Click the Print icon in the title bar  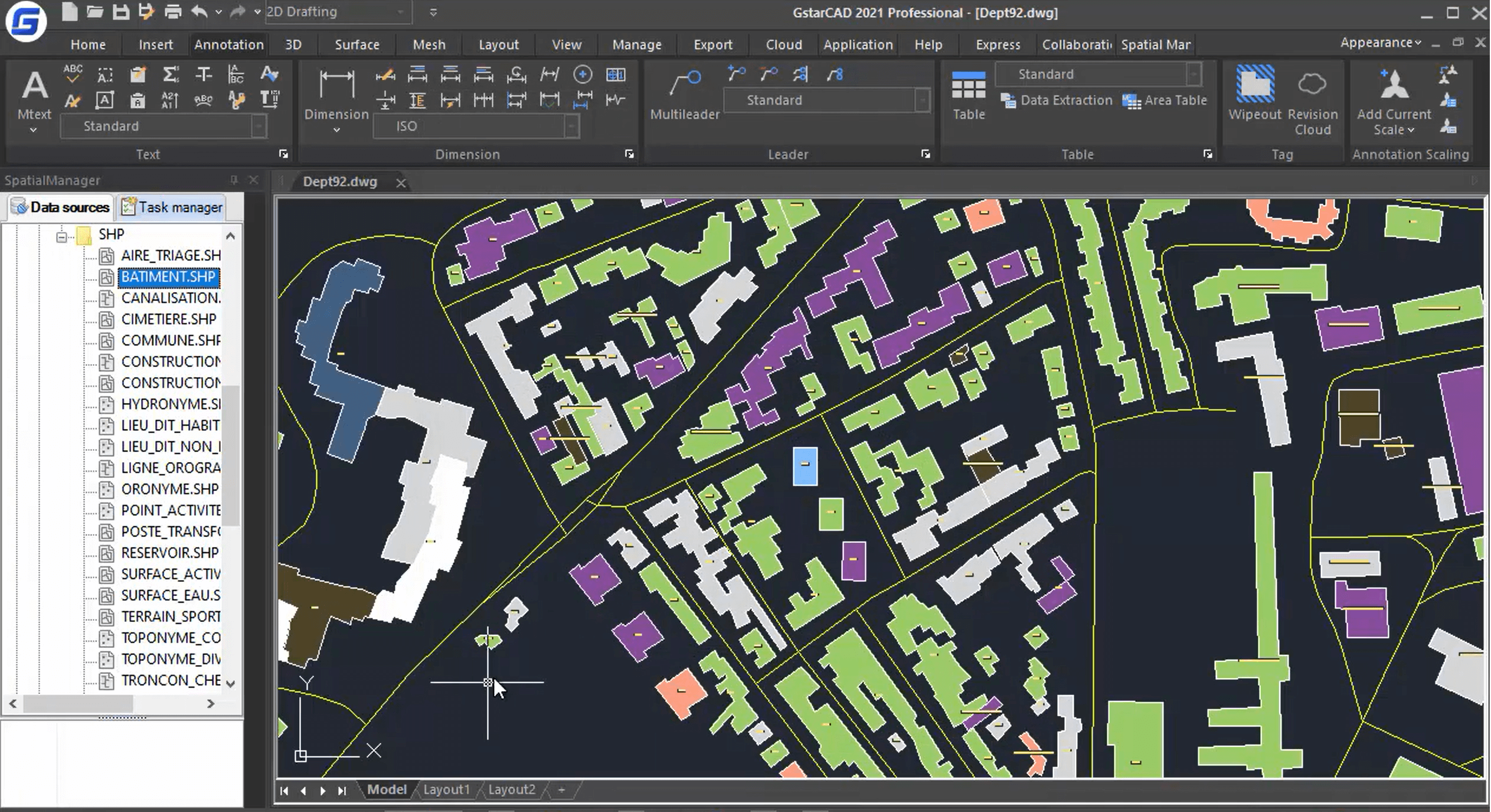[172, 12]
